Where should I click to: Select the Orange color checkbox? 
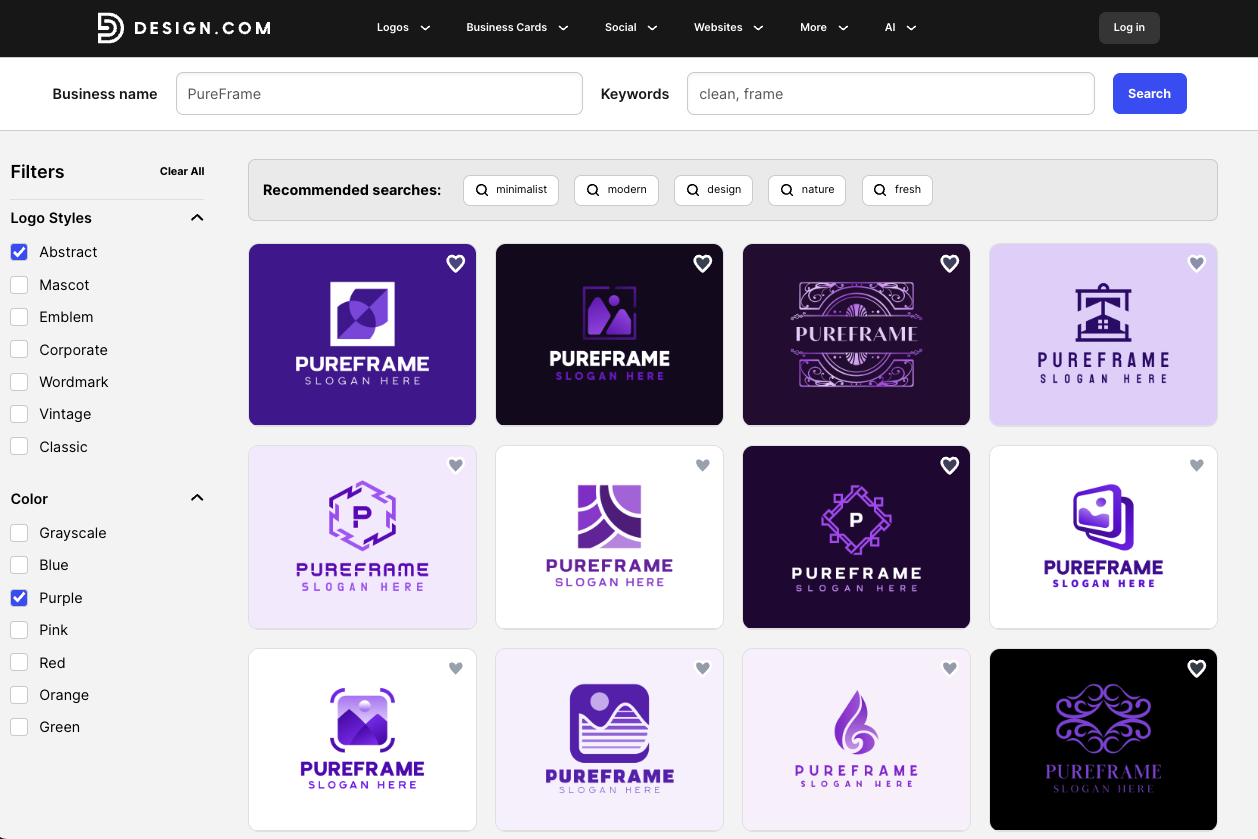[x=19, y=695]
